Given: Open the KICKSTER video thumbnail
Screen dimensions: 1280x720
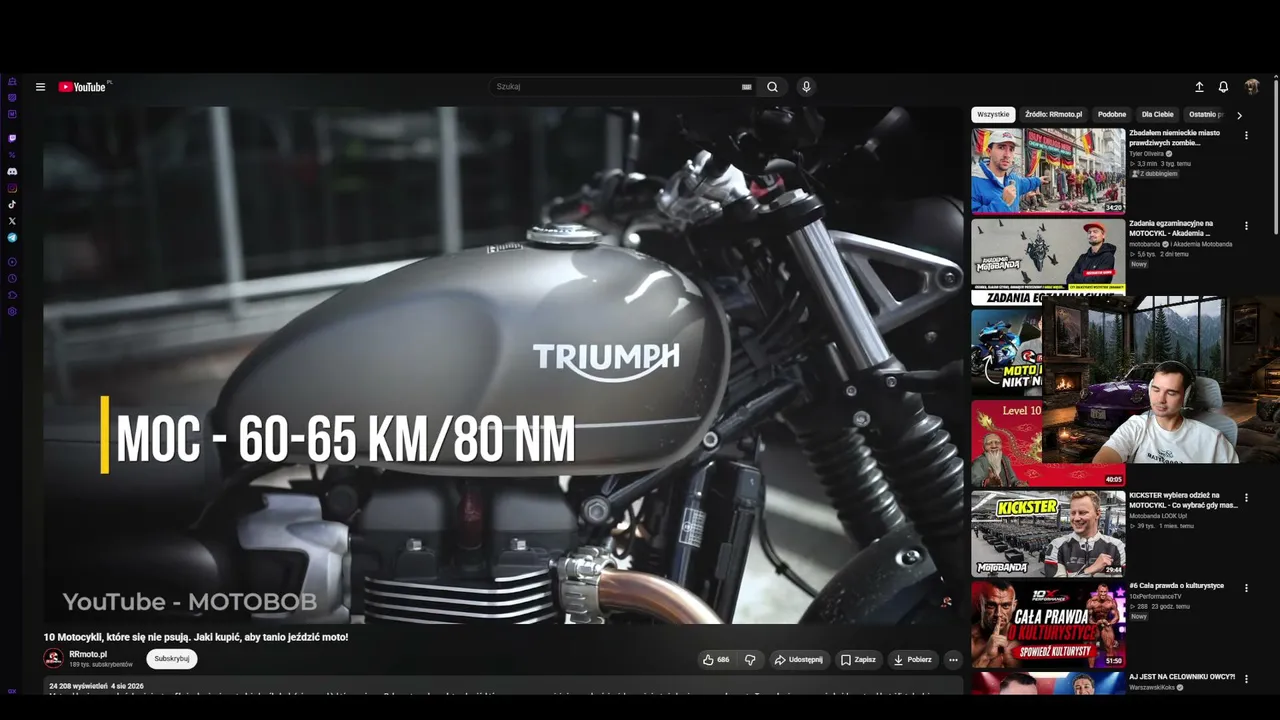Looking at the screenshot, I should (x=1048, y=533).
